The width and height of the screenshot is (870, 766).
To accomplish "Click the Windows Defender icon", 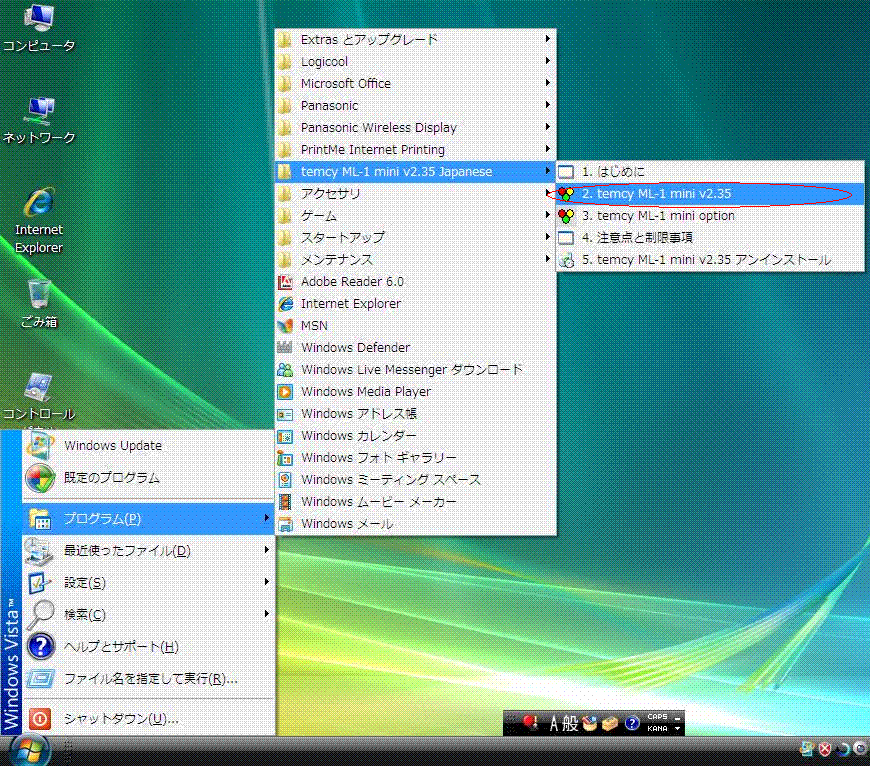I will [x=285, y=348].
